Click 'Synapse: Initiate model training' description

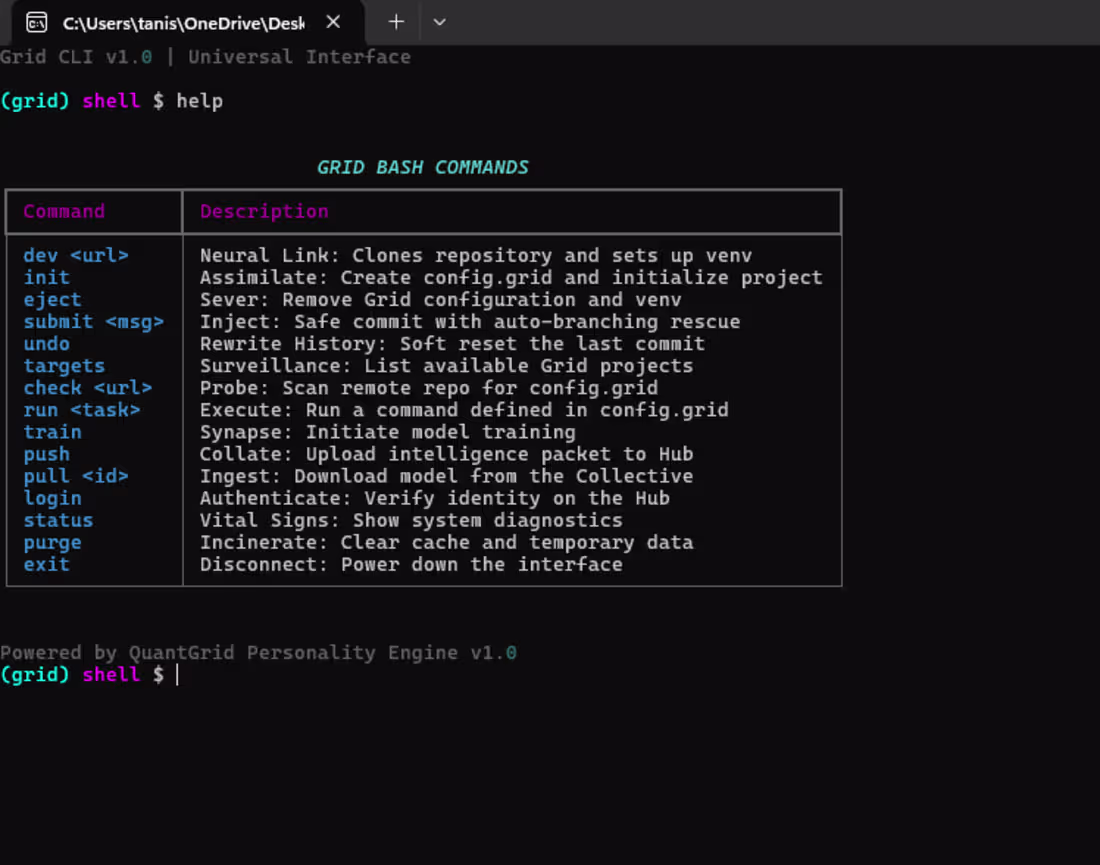coord(387,432)
